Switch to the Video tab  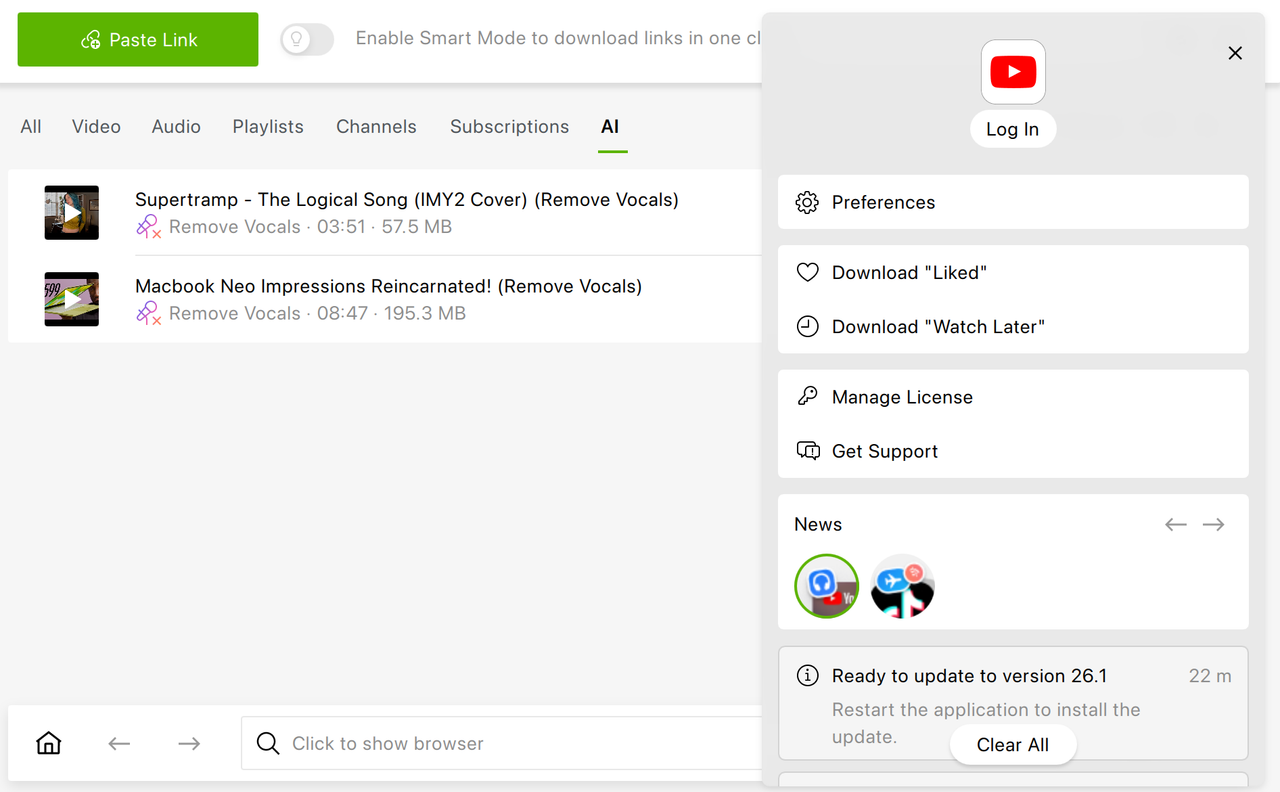tap(96, 127)
